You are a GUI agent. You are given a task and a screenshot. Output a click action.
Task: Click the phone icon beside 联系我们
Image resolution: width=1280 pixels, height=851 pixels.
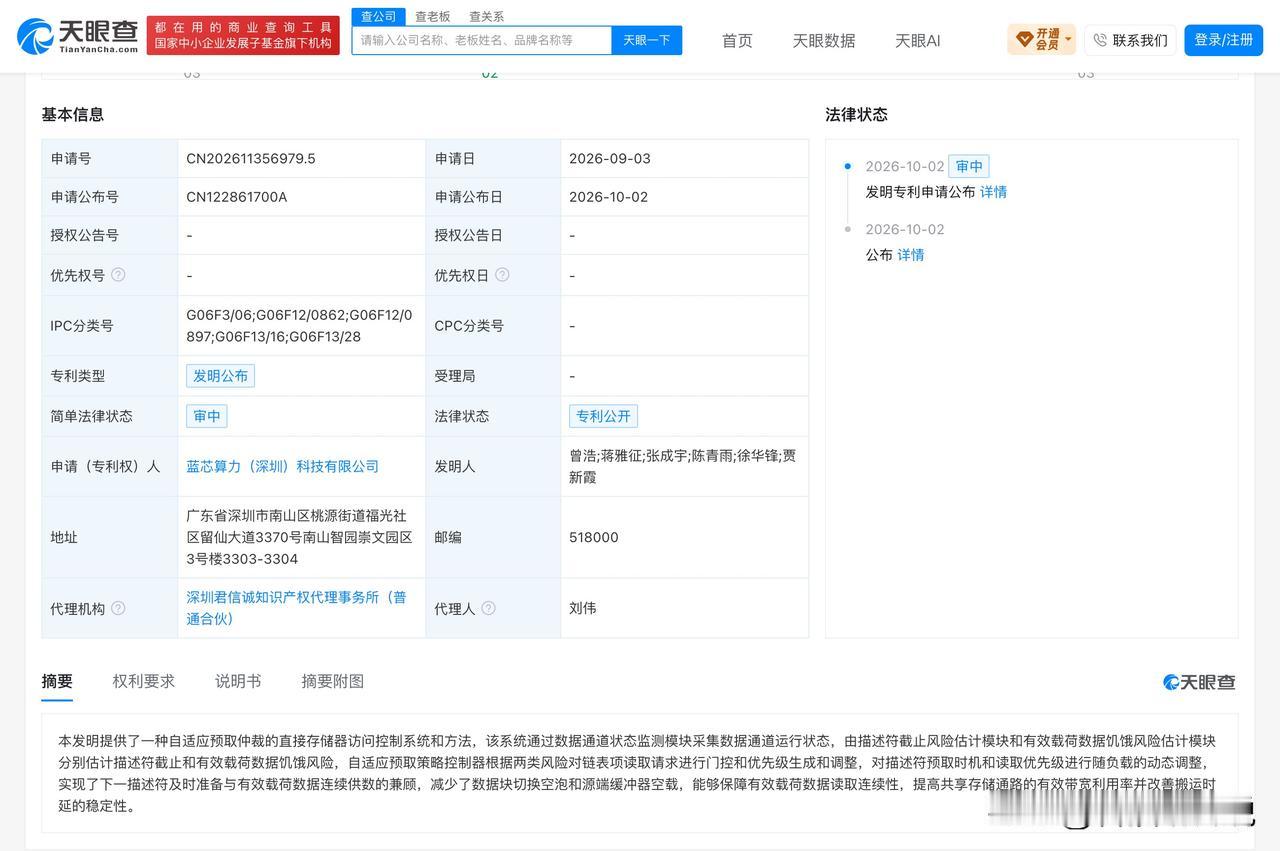pyautogui.click(x=1100, y=40)
